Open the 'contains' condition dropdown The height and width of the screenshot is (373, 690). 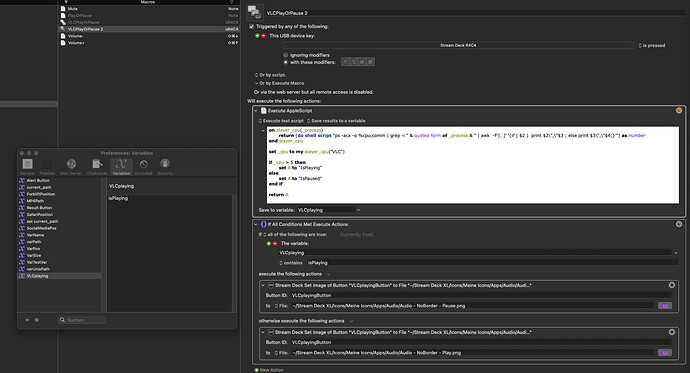(x=290, y=263)
